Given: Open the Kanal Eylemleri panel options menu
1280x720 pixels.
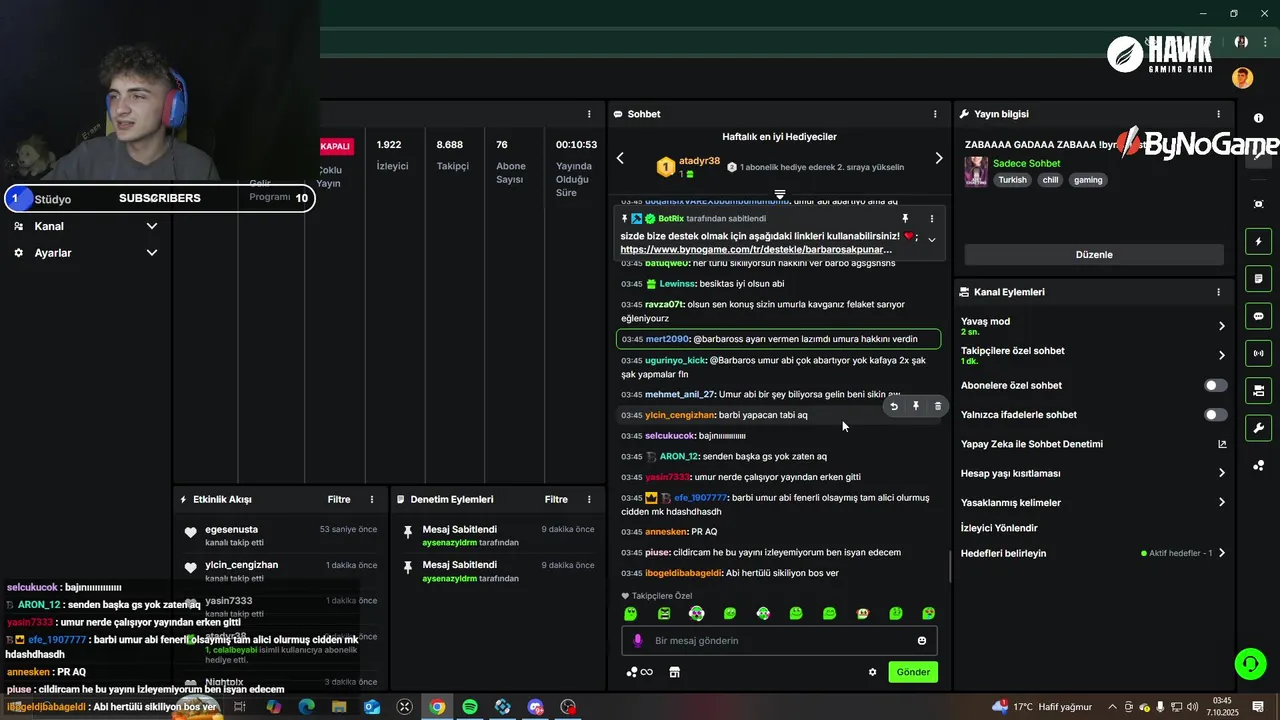Looking at the screenshot, I should tap(1218, 292).
